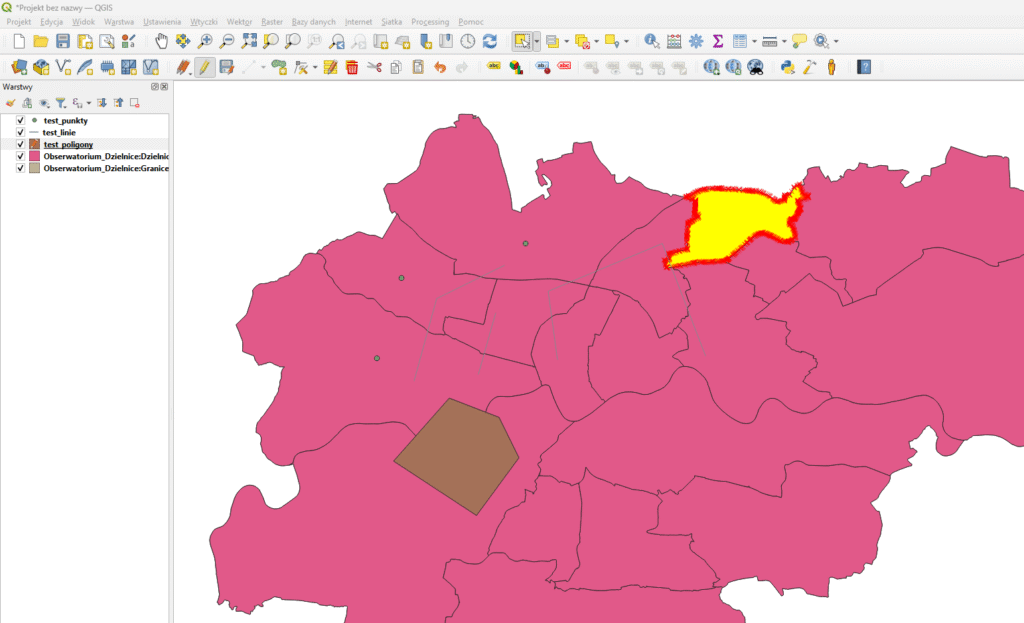The height and width of the screenshot is (623, 1024).
Task: Open the Statistical Summary sigma tool
Action: 718,41
